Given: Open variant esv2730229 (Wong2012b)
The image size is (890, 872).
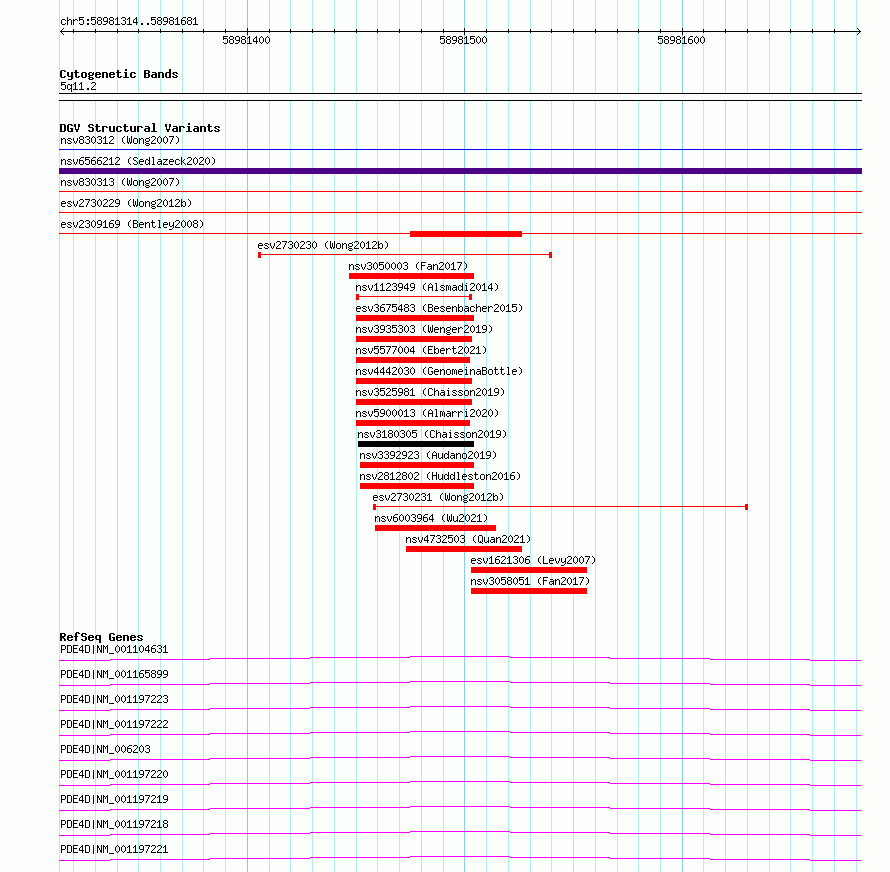Looking at the screenshot, I should click(x=126, y=203).
